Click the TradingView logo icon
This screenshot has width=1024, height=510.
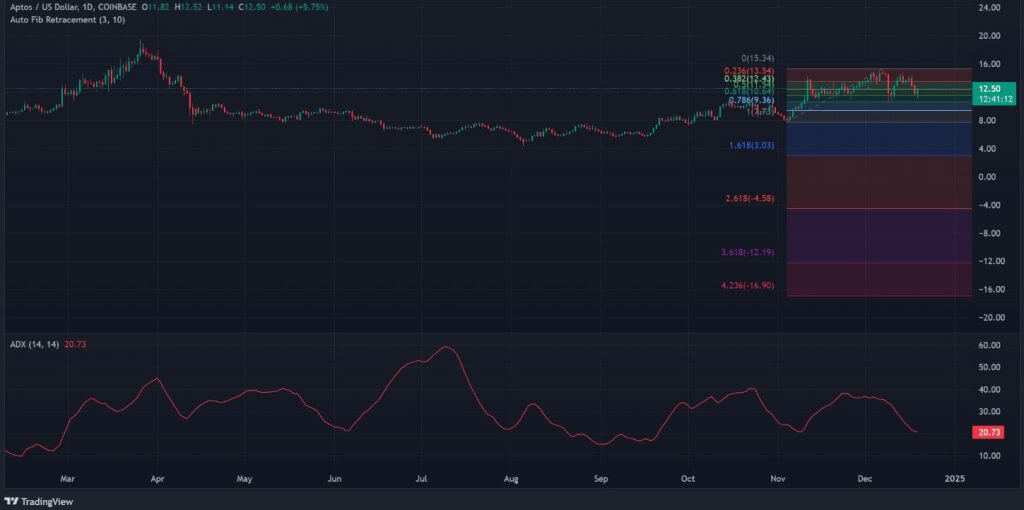12,501
